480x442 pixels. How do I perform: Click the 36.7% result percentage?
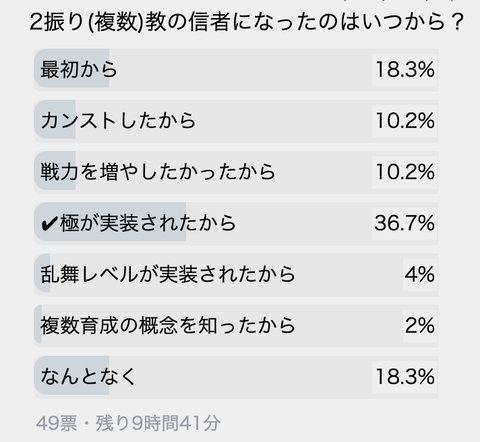[404, 223]
